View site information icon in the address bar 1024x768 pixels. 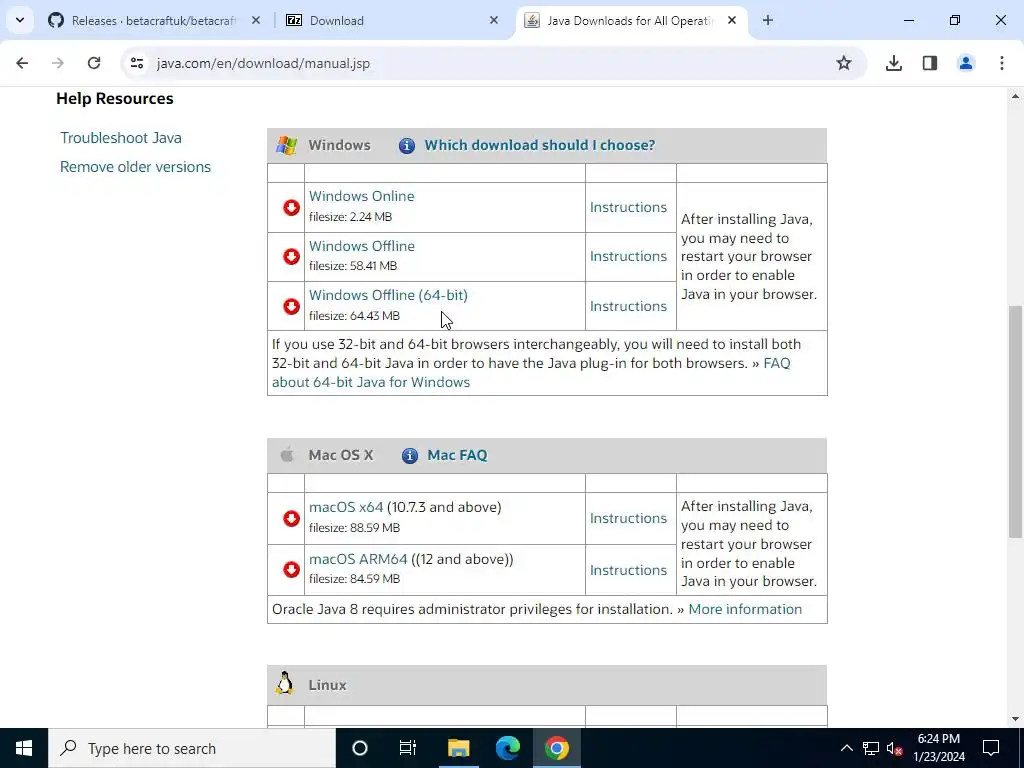pos(136,63)
